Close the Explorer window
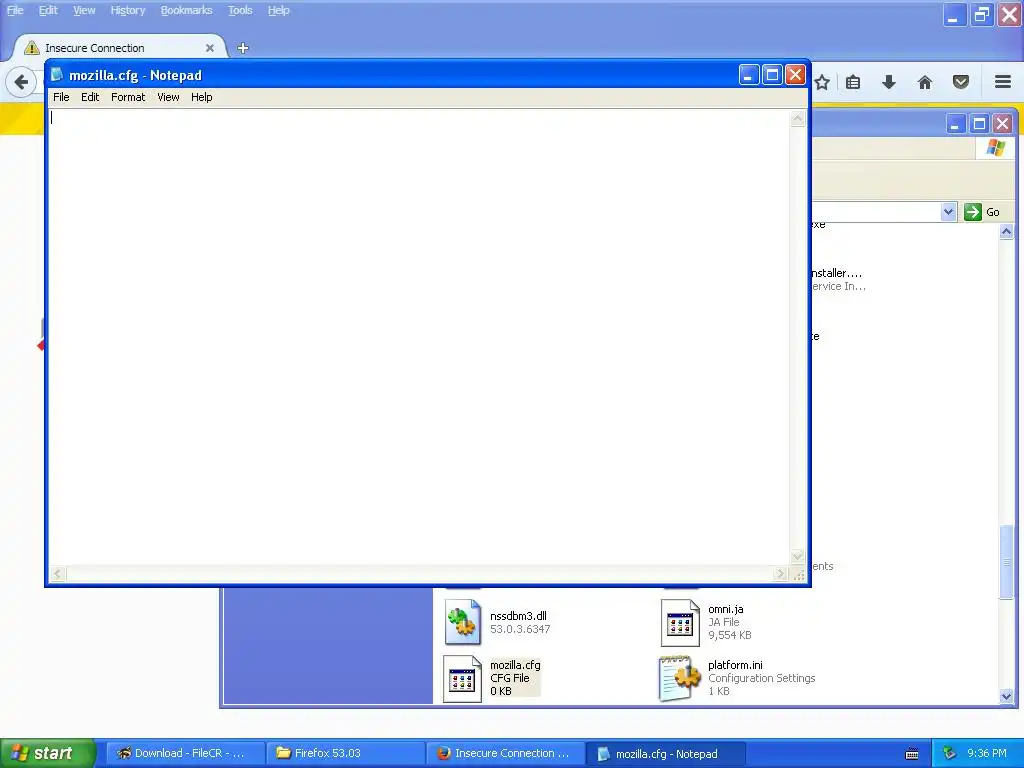The width and height of the screenshot is (1024, 768). click(x=1002, y=123)
